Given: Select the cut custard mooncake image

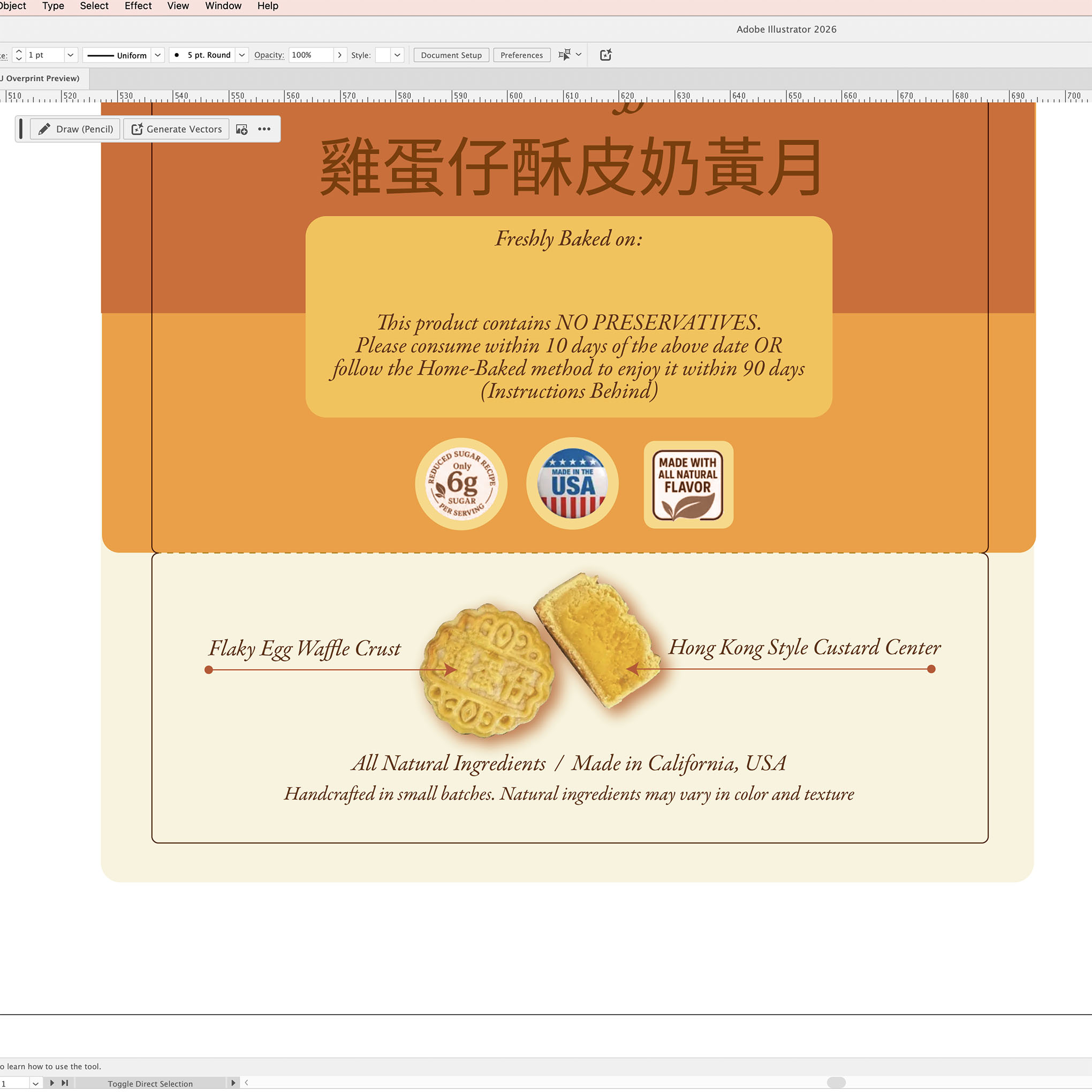Looking at the screenshot, I should (598, 640).
